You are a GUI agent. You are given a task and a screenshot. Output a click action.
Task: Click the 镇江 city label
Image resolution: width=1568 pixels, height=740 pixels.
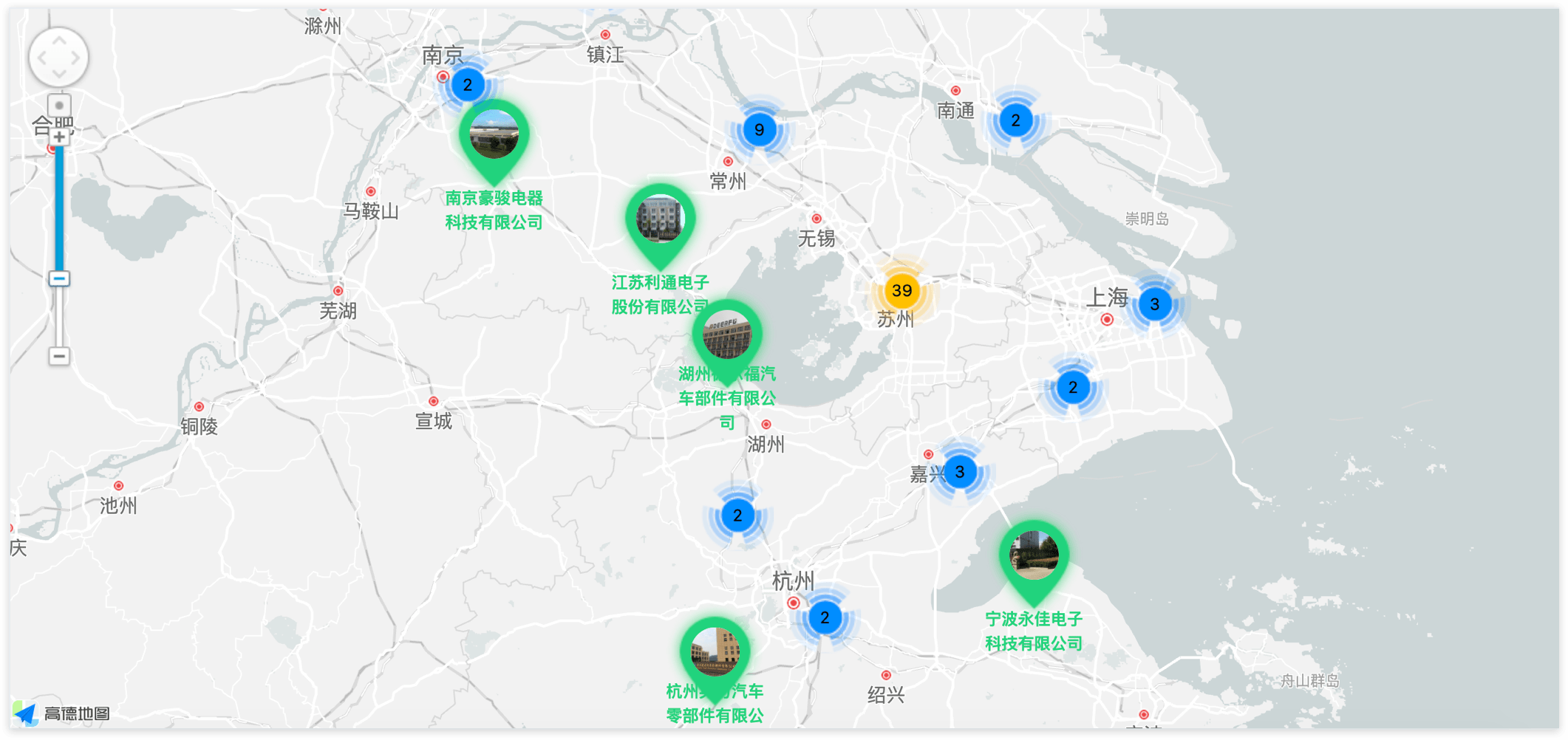pyautogui.click(x=605, y=55)
